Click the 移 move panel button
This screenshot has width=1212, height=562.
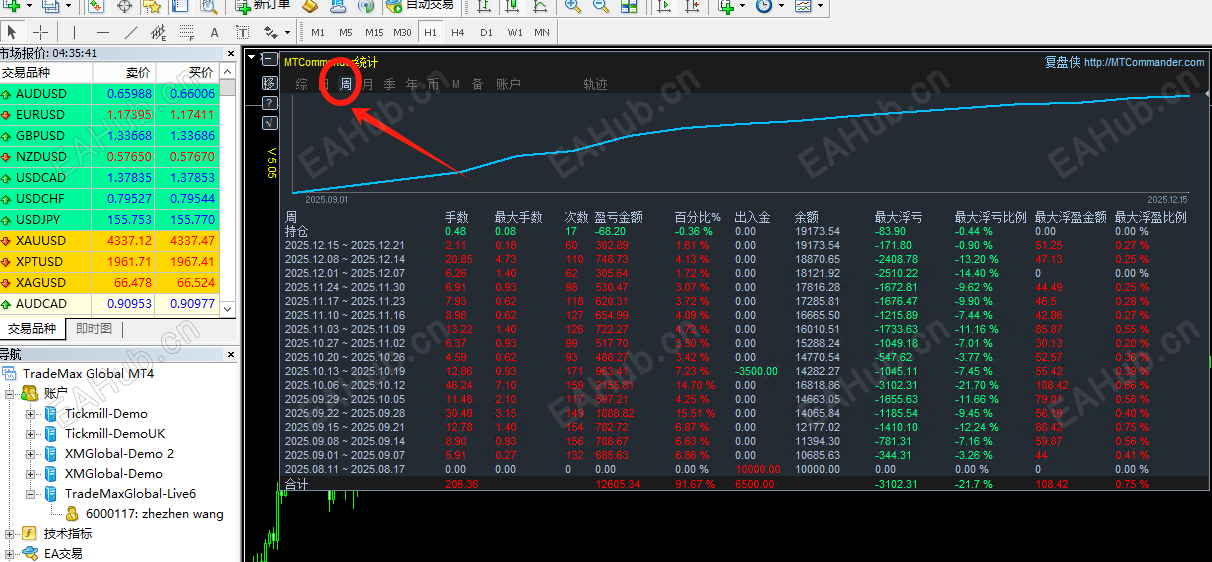(270, 83)
